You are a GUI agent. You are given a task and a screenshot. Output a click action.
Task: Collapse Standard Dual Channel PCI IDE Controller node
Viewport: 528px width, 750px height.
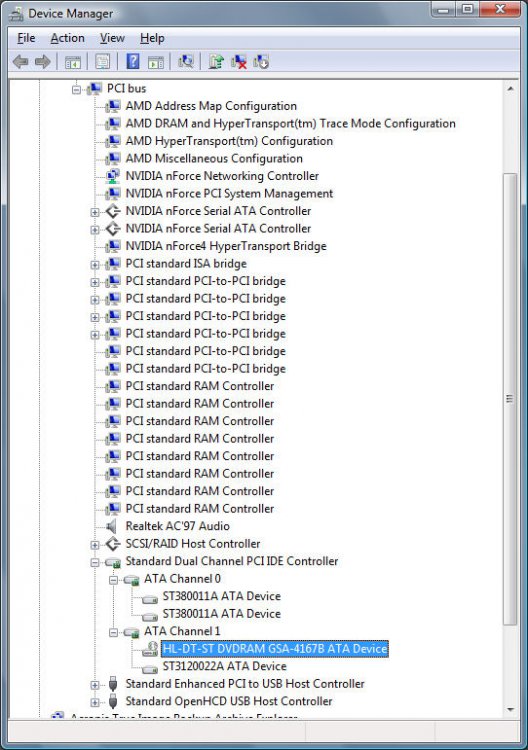(x=95, y=562)
